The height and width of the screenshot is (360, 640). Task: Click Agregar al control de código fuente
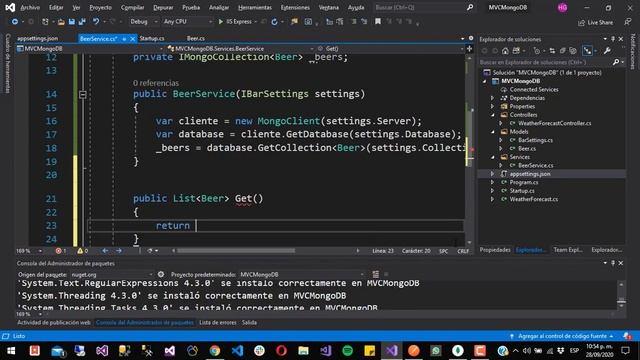click(x=562, y=336)
